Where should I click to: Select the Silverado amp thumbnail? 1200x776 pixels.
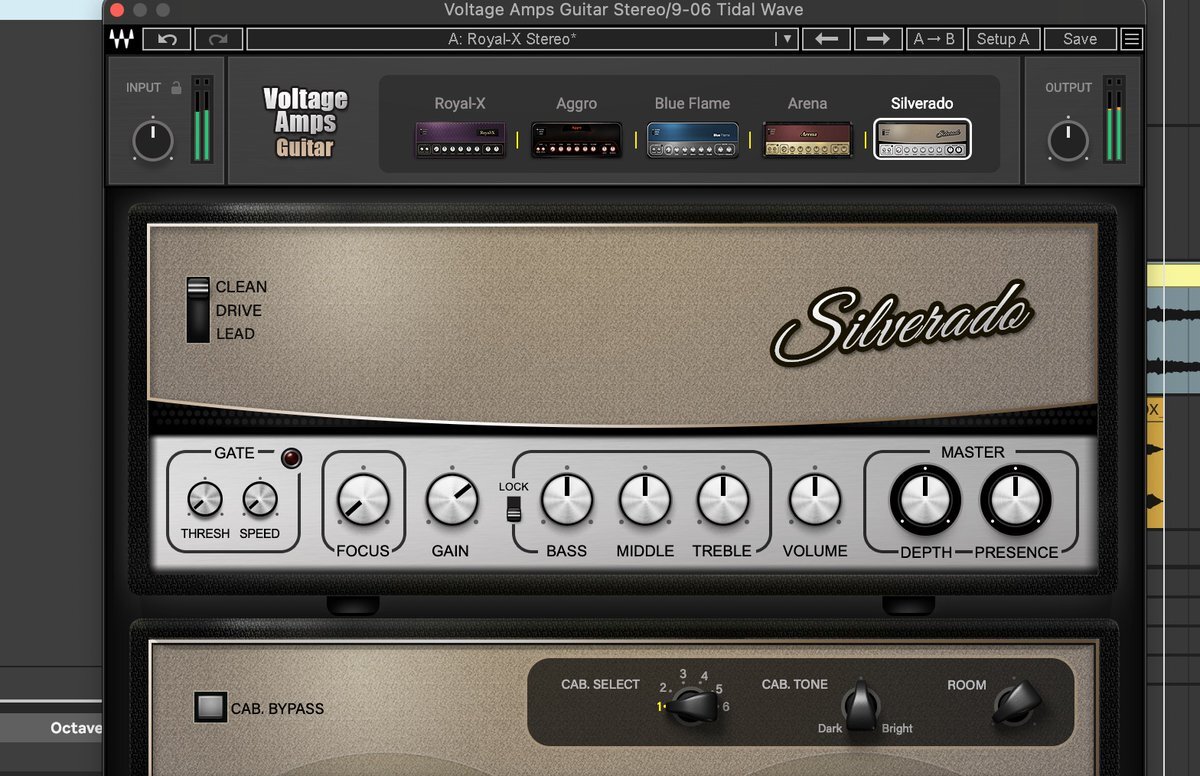click(922, 140)
